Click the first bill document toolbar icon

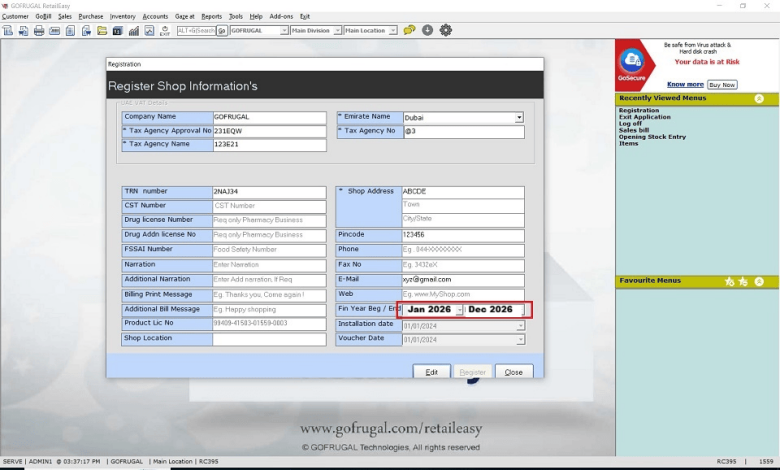click(x=7, y=31)
